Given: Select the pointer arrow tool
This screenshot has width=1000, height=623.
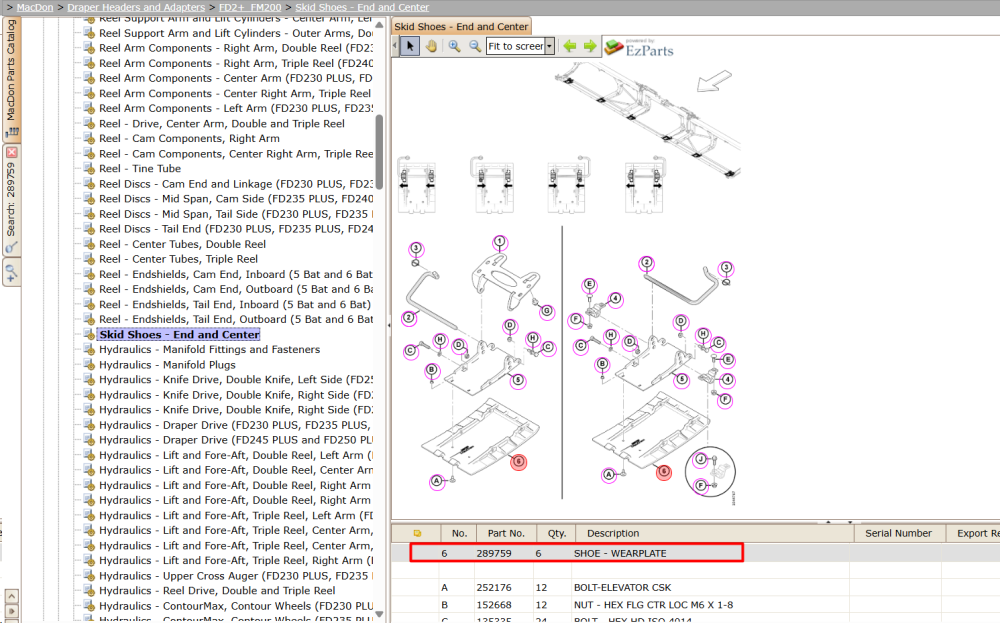Looking at the screenshot, I should coord(410,46).
